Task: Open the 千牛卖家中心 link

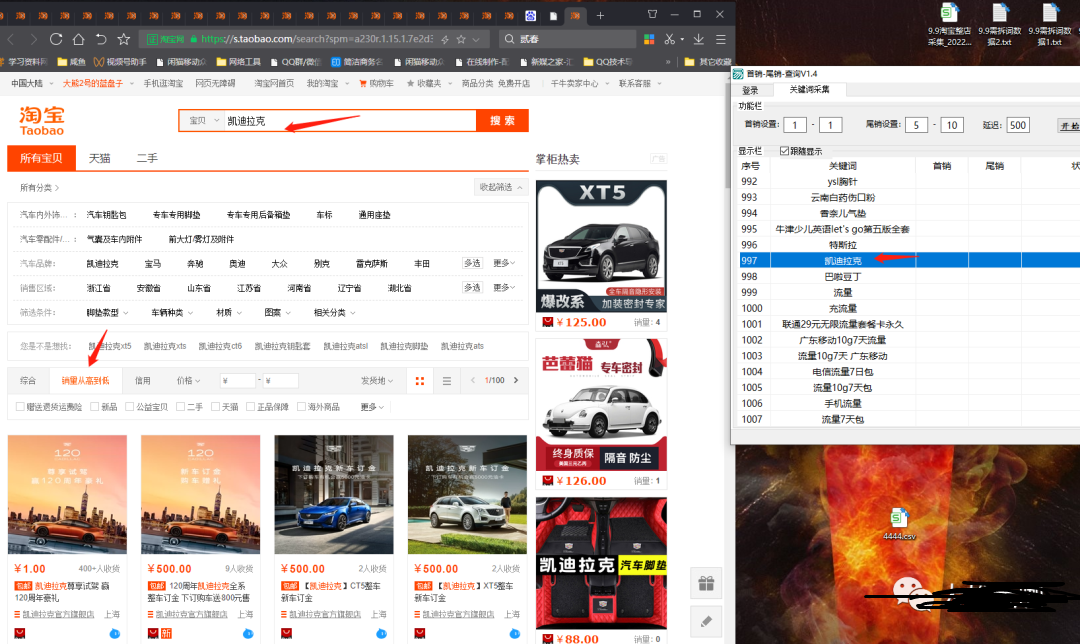Action: pos(574,83)
